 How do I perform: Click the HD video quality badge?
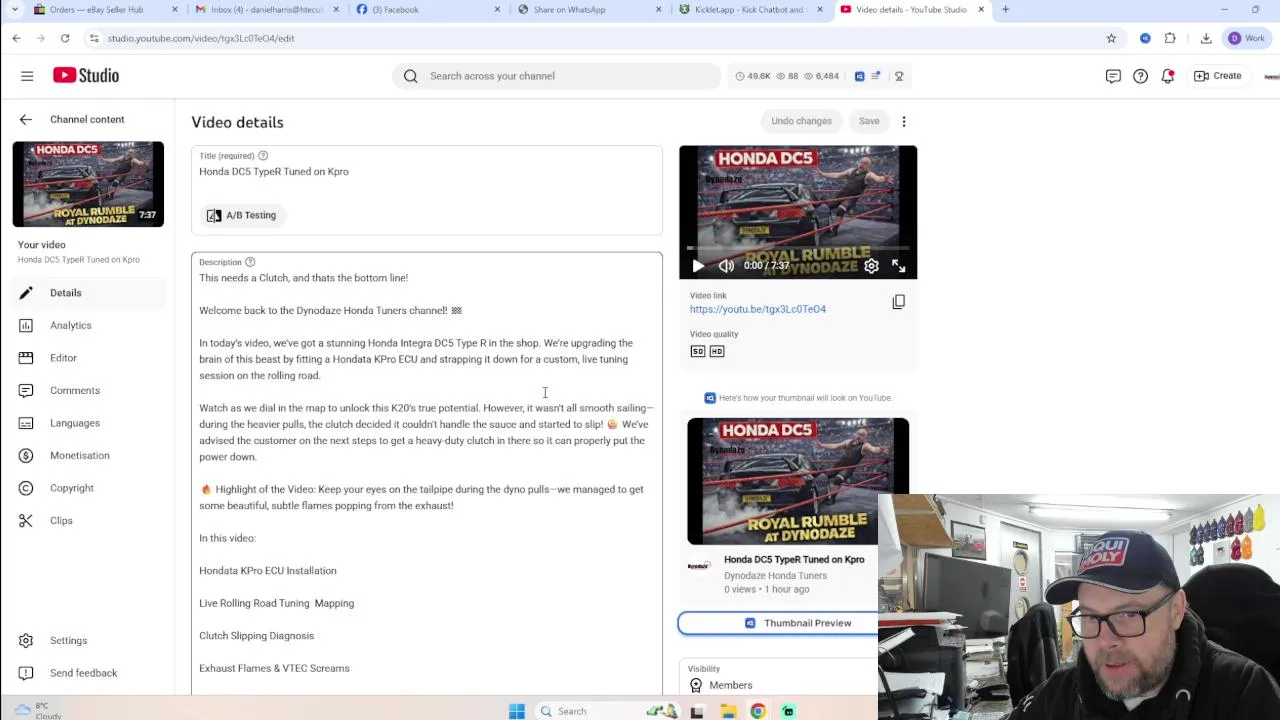717,351
